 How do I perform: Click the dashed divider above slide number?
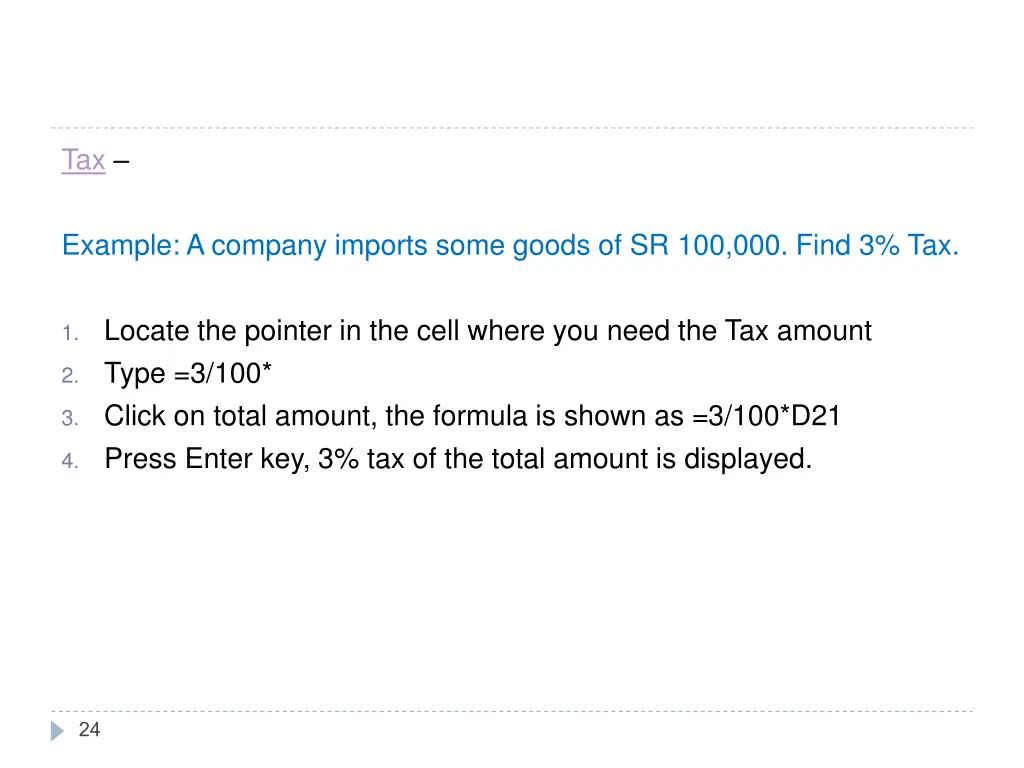coord(512,711)
